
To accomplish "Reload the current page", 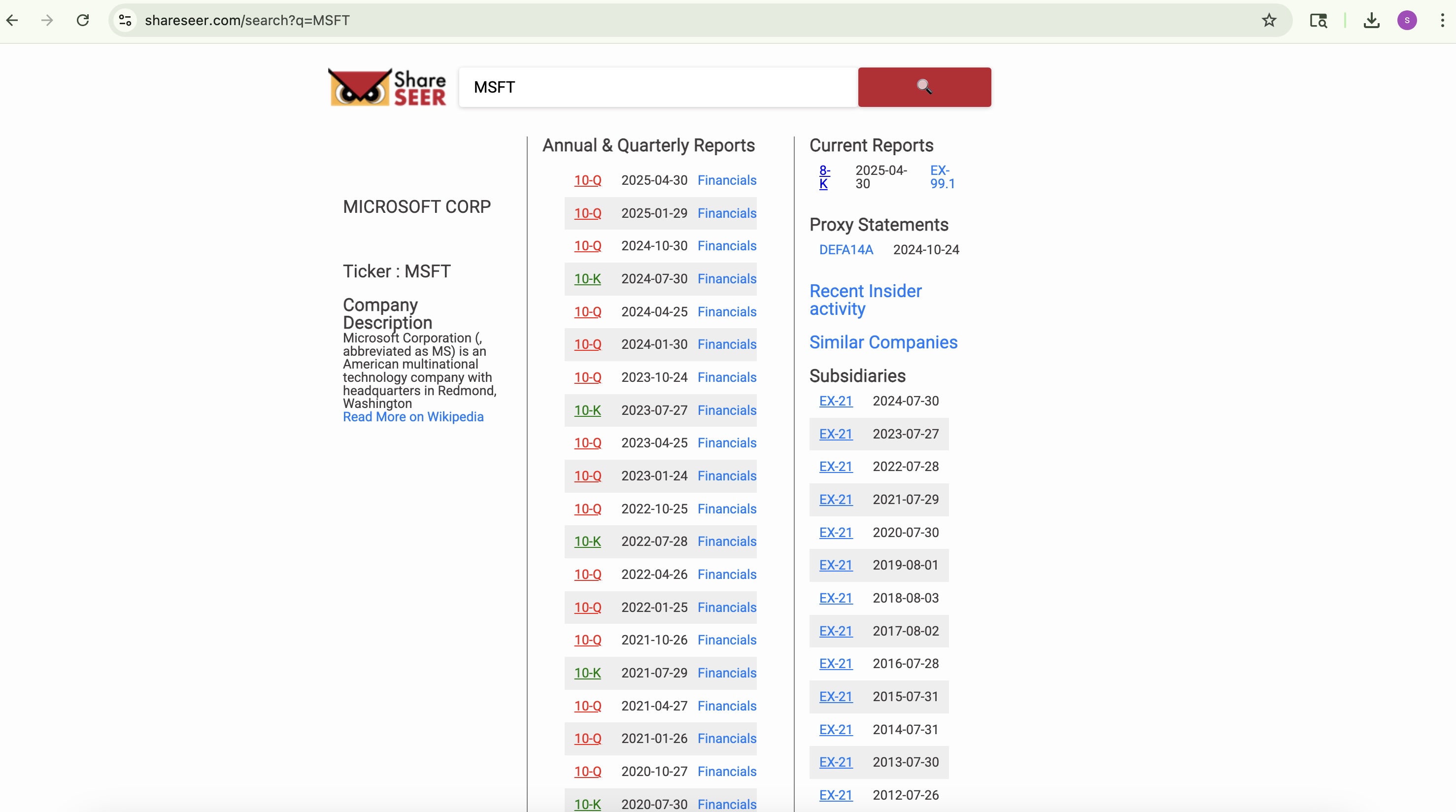I will click(x=82, y=20).
